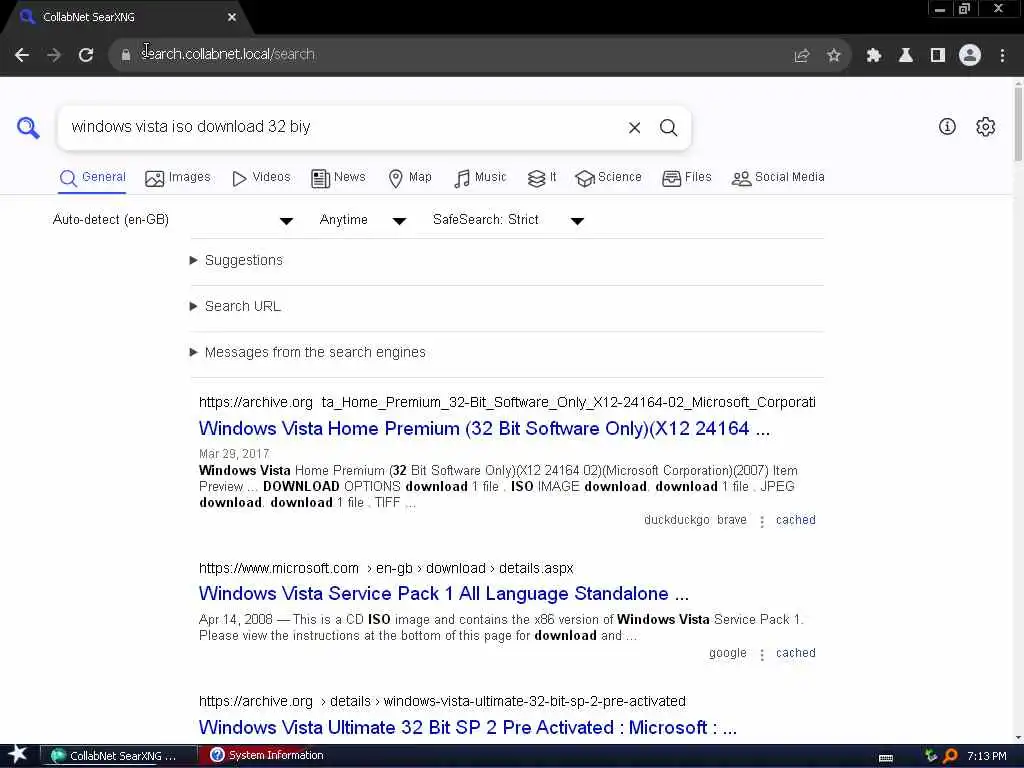1024x768 pixels.
Task: Open the Chrome Labs flask icon
Action: (906, 56)
